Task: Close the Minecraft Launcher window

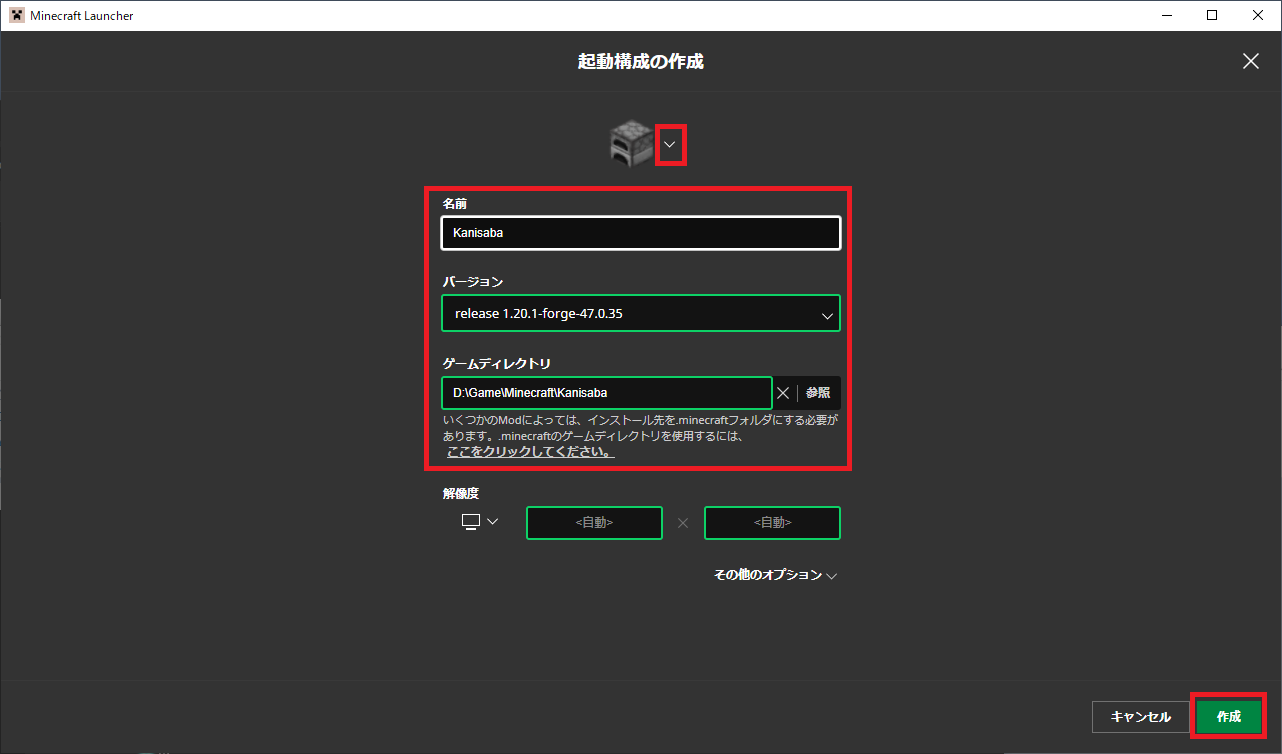Action: pos(1258,15)
